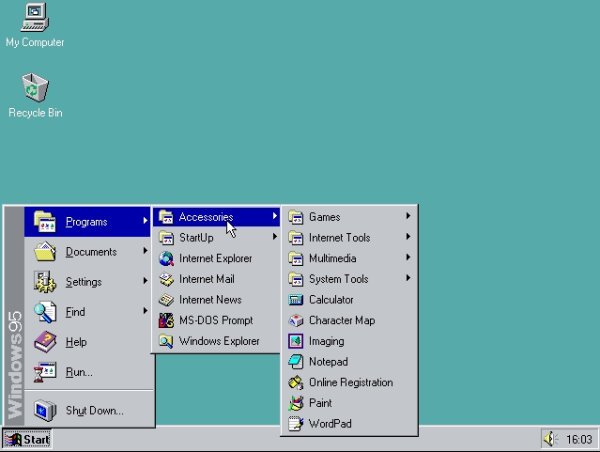Viewport: 600px width, 452px height.
Task: Choose Settings in the Start menu
Action: 88,282
